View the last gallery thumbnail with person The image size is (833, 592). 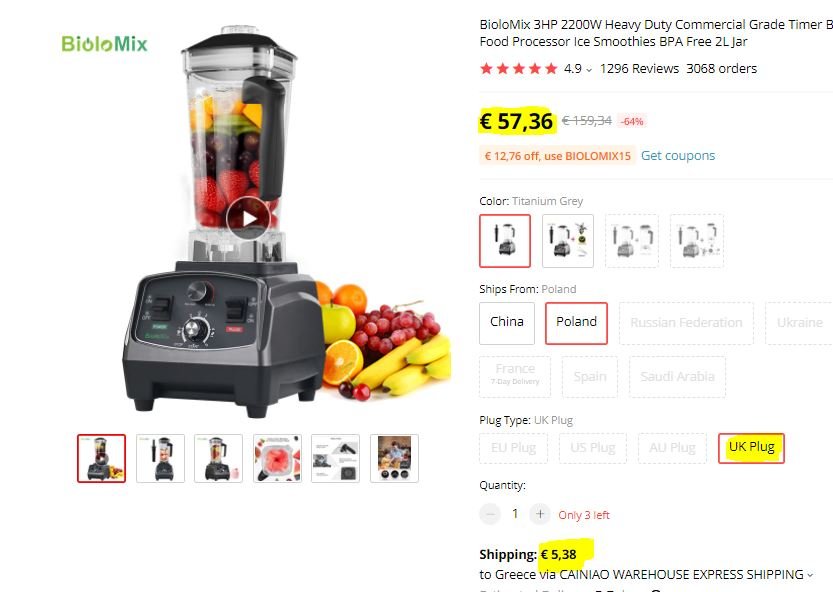pos(394,458)
